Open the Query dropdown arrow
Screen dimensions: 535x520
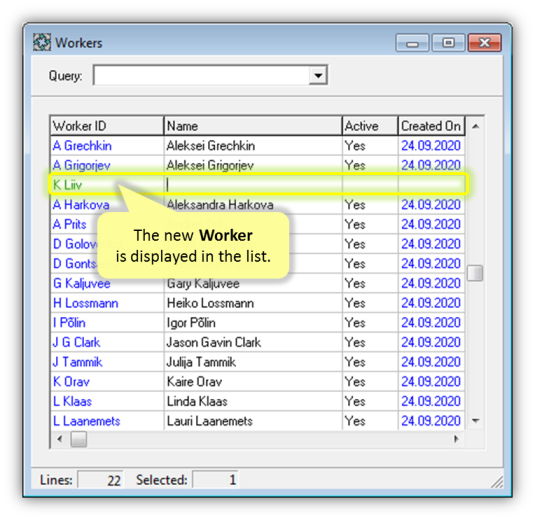pos(318,75)
